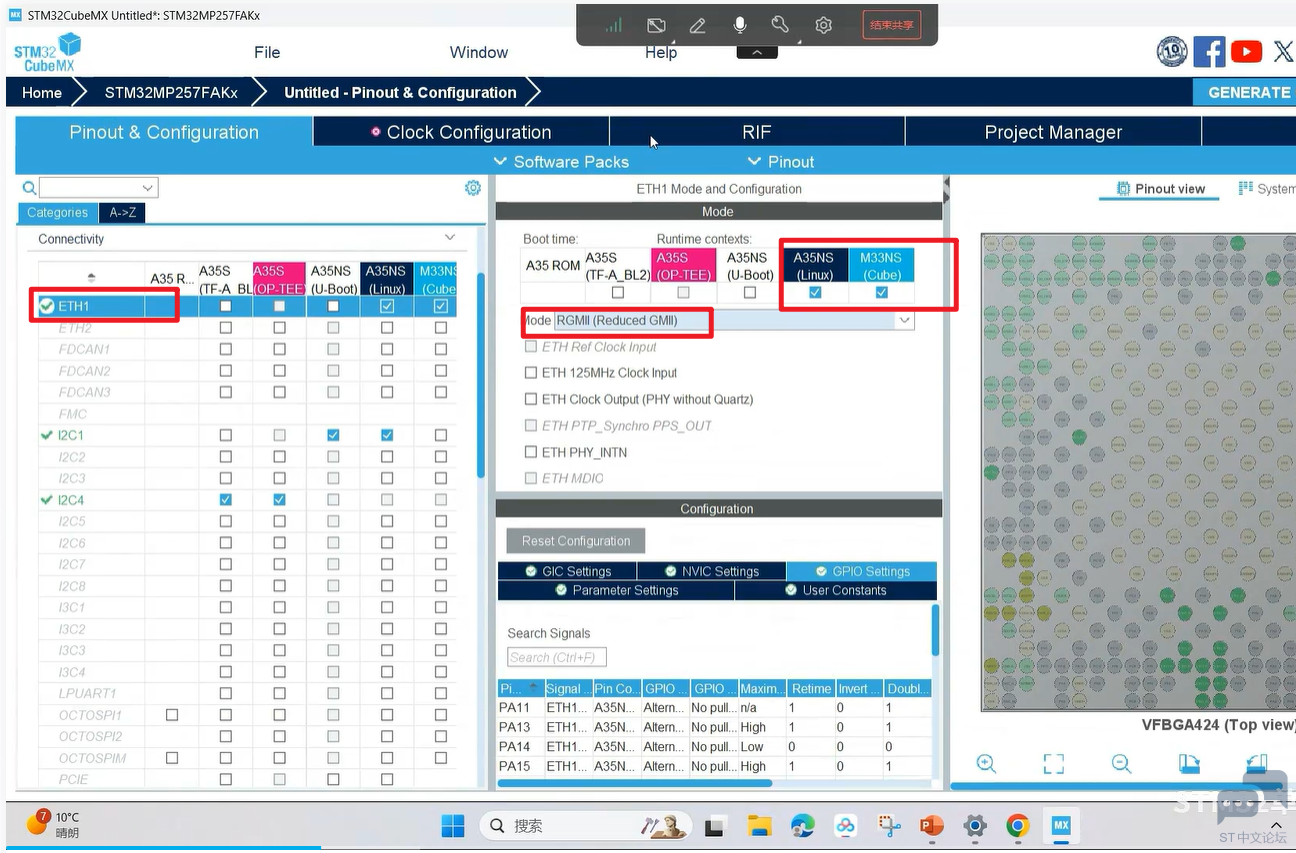Open the NVIC Settings tab
The height and width of the screenshot is (853, 1296).
pos(712,571)
